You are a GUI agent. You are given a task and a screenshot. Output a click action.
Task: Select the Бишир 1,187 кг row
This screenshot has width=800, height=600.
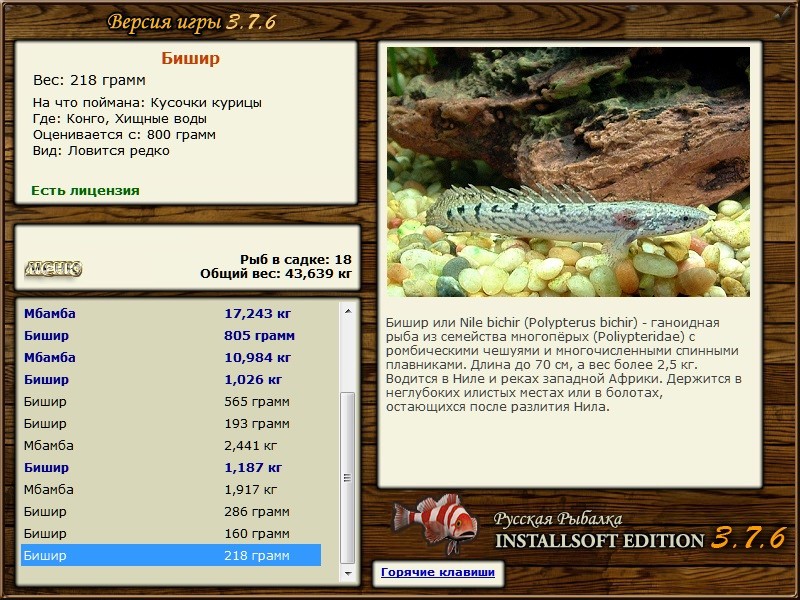(x=171, y=467)
